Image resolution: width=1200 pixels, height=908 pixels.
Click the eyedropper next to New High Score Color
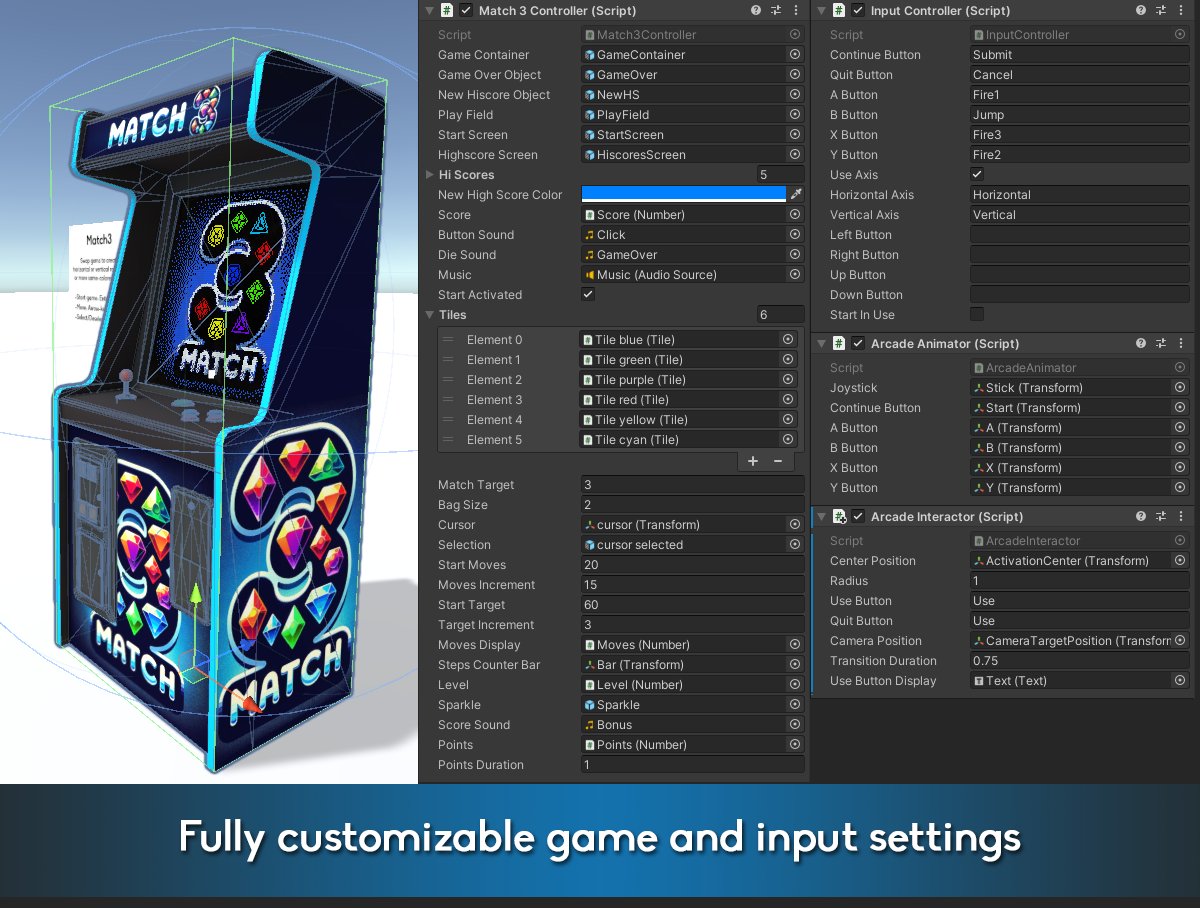point(793,194)
